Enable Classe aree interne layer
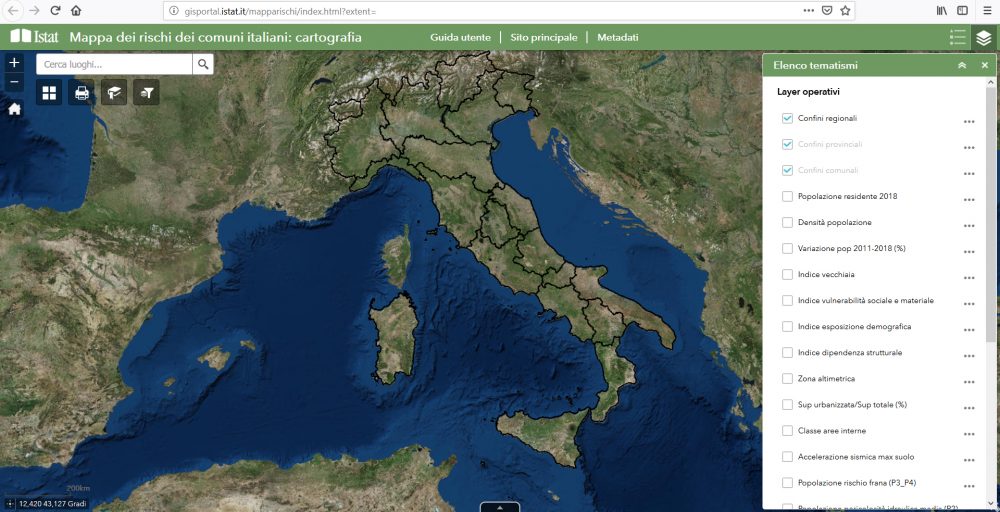This screenshot has height=512, width=1000. [787, 430]
